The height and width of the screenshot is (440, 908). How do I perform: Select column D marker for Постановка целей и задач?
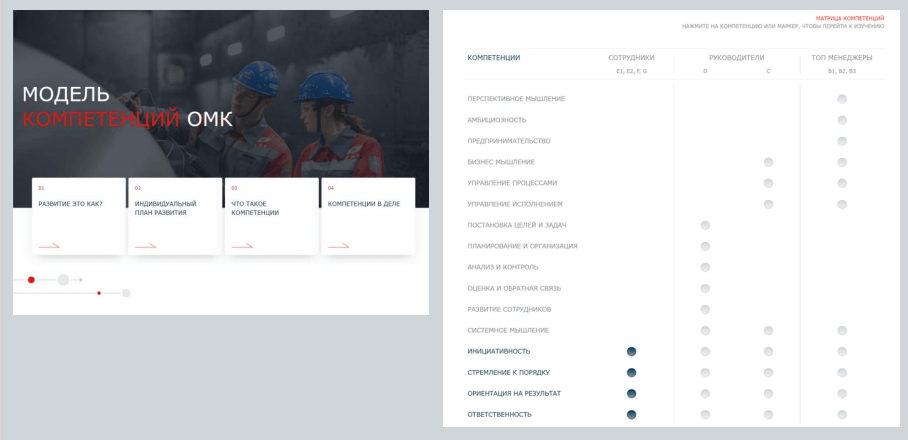coord(705,225)
